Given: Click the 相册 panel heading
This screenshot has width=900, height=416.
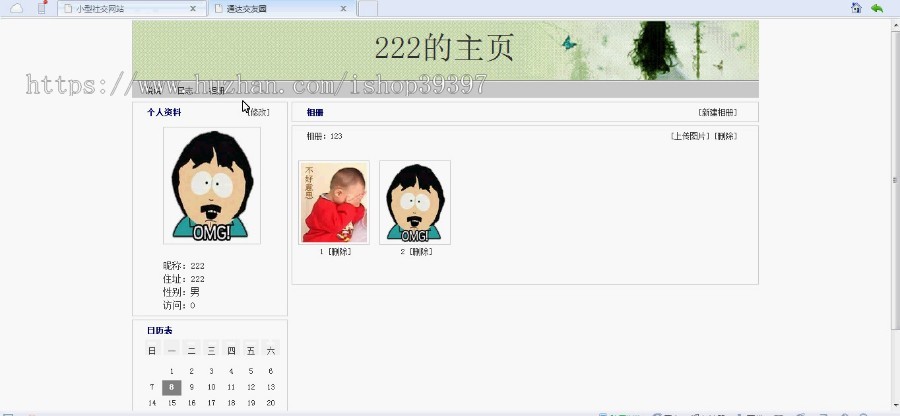Looking at the screenshot, I should [315, 112].
